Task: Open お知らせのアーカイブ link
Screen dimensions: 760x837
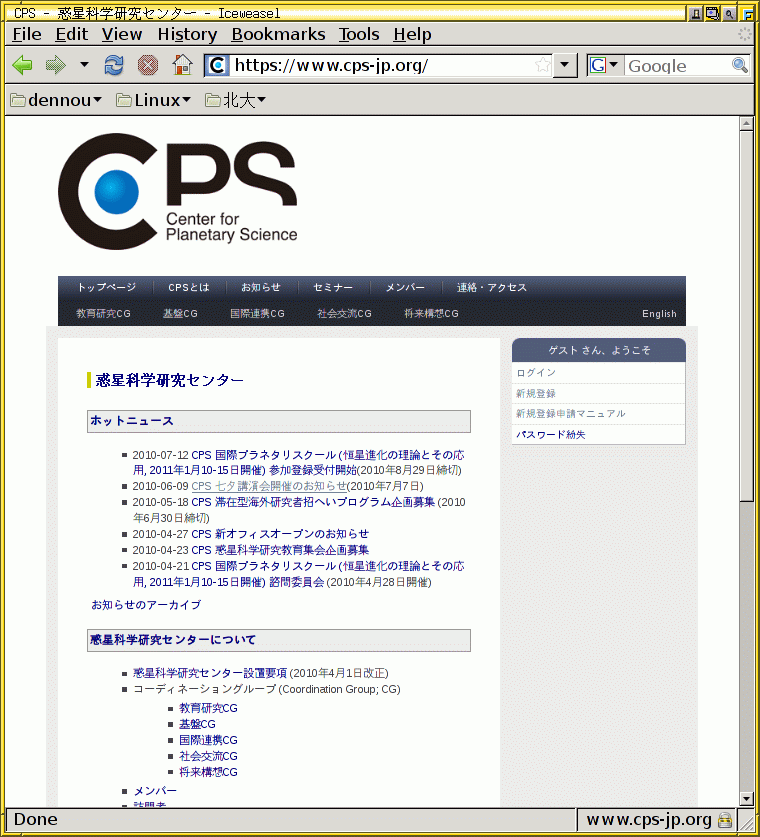Action: click(146, 605)
